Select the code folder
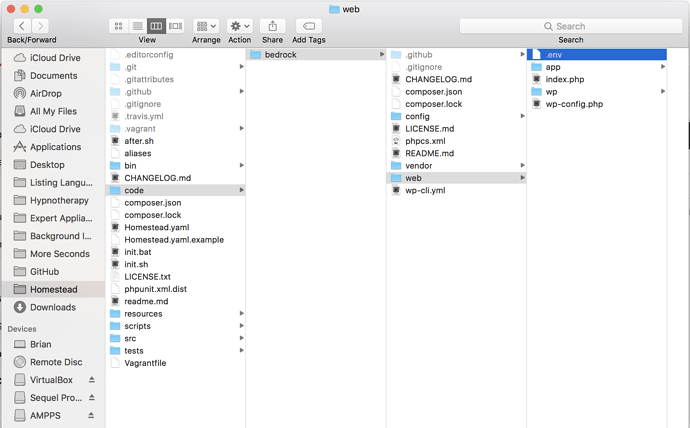The width and height of the screenshot is (690, 428). [175, 190]
